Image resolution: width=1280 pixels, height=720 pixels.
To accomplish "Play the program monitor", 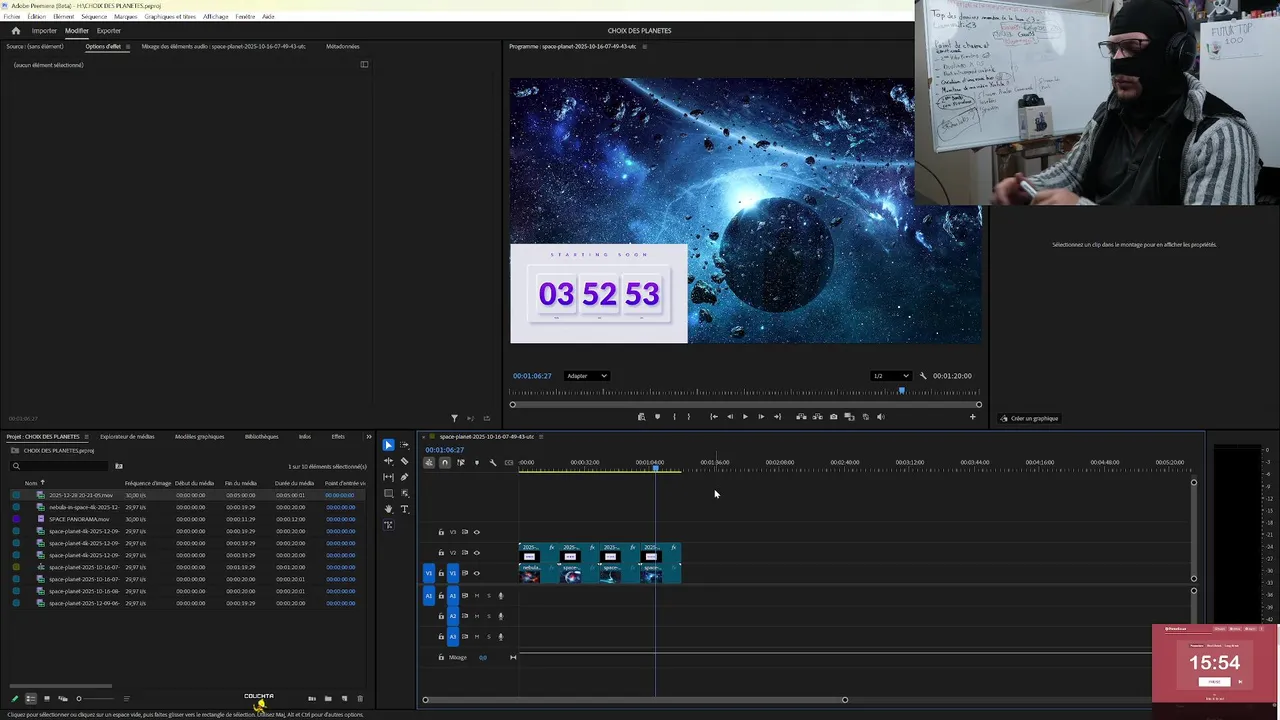I will (x=745, y=417).
